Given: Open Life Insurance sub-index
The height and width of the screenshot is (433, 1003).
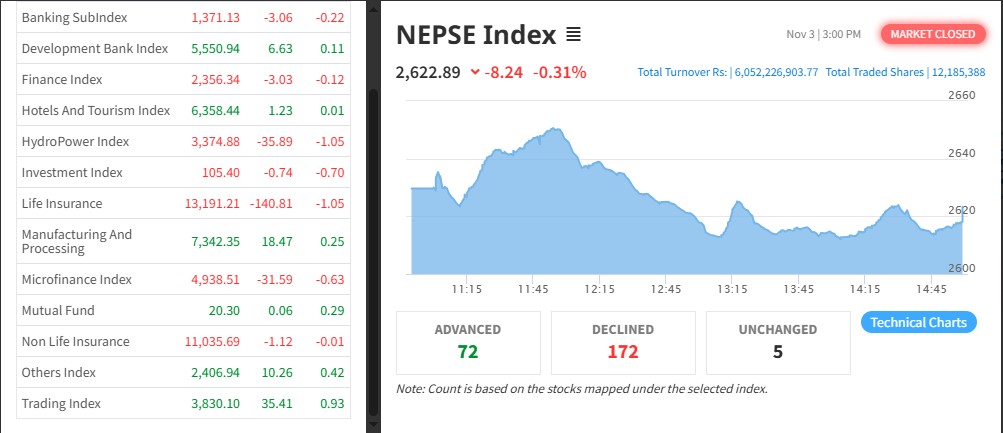Looking at the screenshot, I should (x=62, y=203).
